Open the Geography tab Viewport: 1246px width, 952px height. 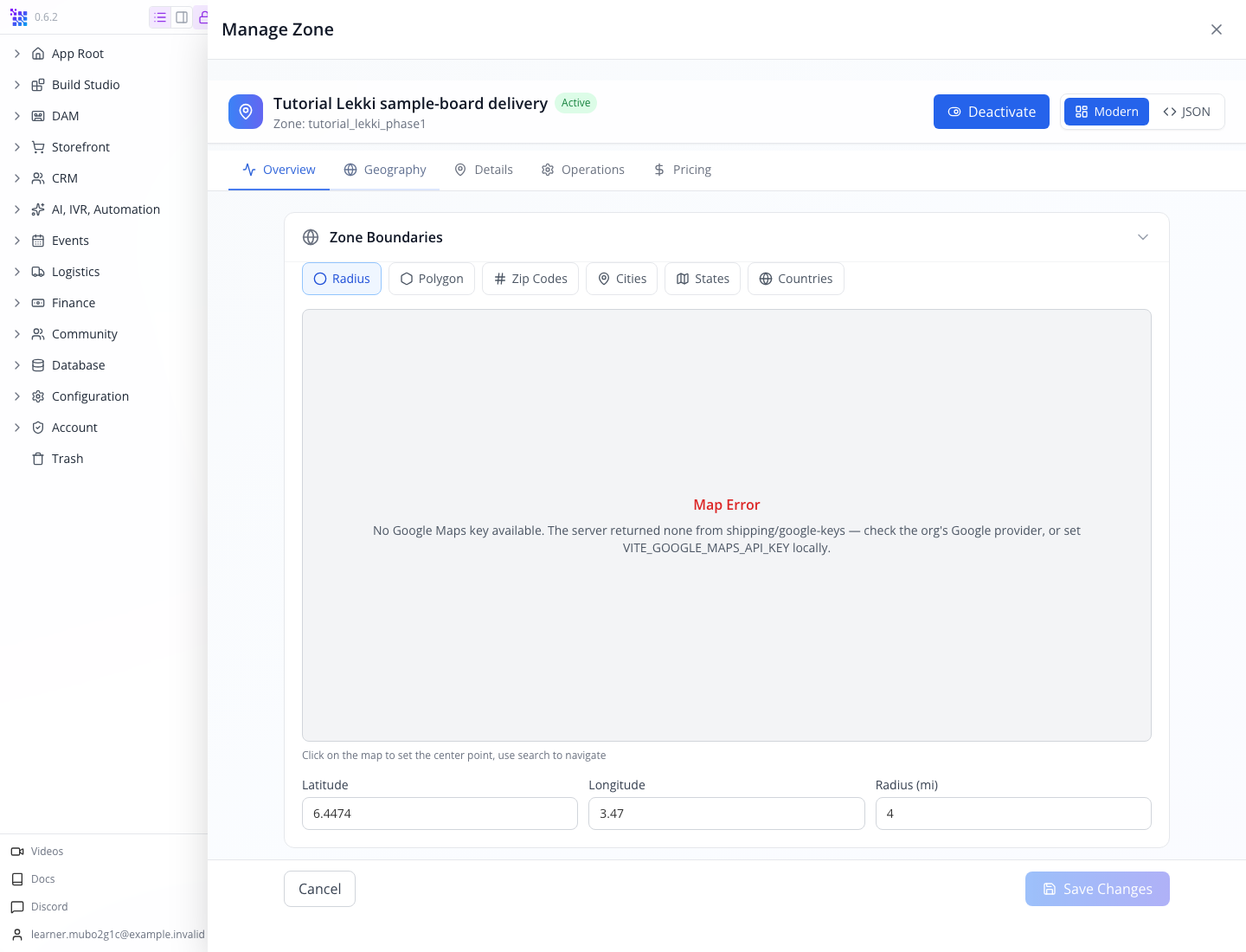385,170
